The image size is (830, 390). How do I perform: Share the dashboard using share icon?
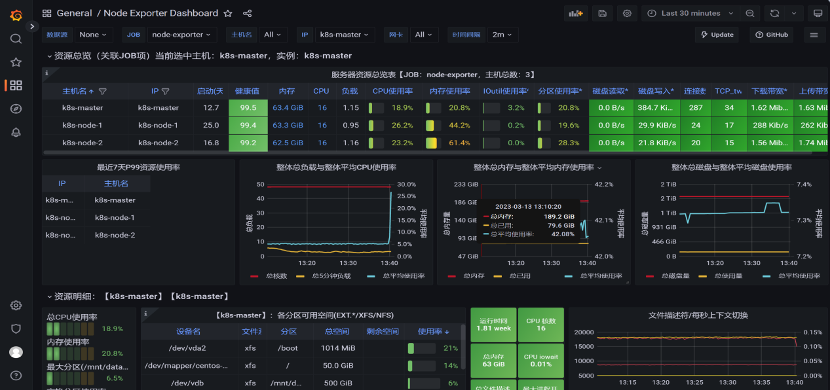point(247,13)
